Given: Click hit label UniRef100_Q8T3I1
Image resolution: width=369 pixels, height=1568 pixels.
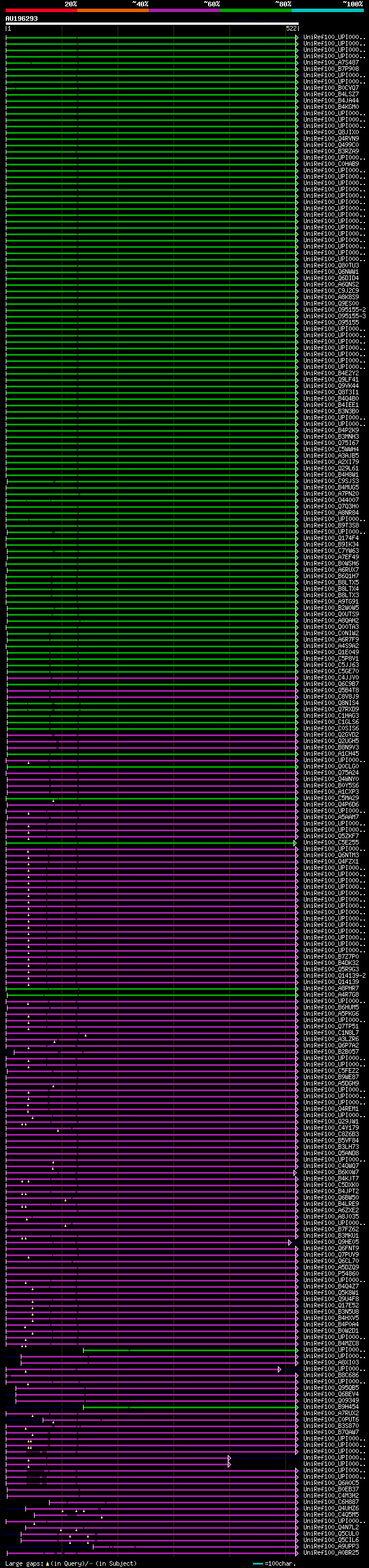Looking at the screenshot, I should point(332,392).
